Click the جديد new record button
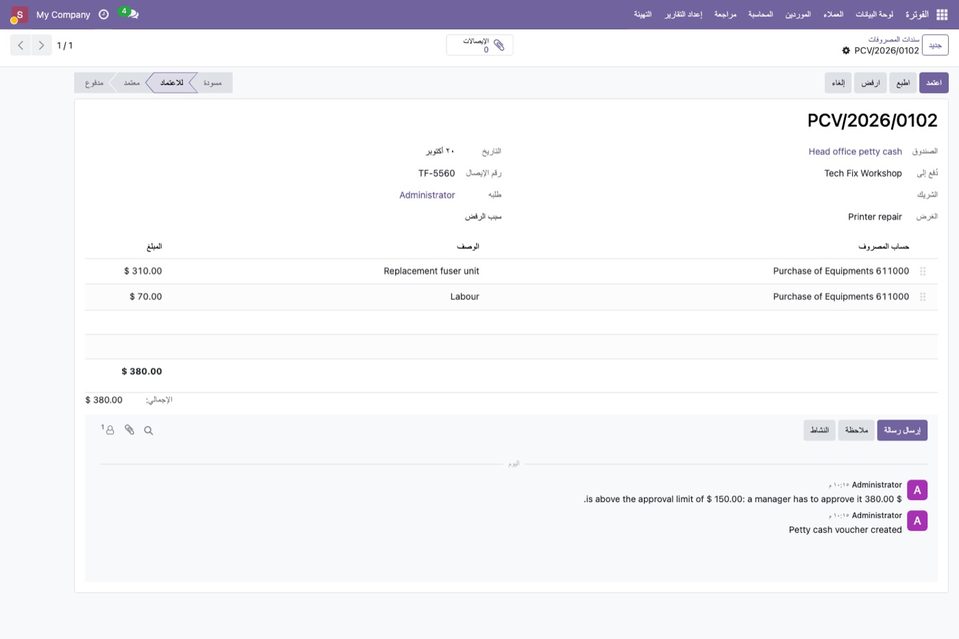The image size is (959, 639). click(x=935, y=45)
